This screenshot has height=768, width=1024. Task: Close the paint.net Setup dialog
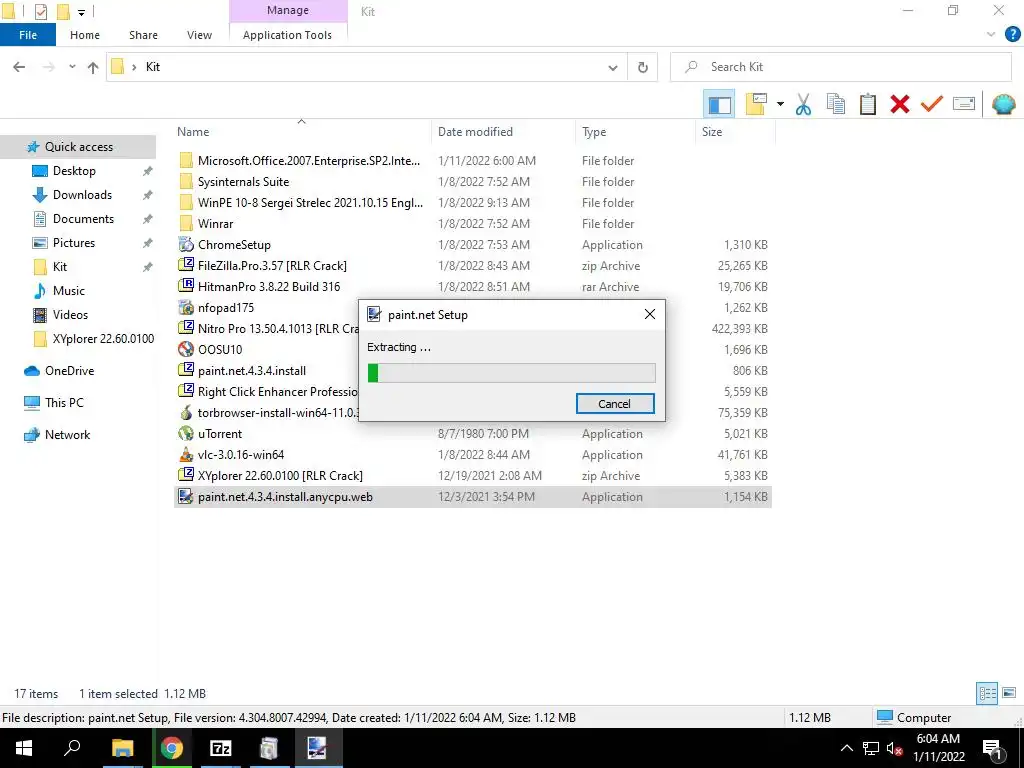click(x=649, y=314)
